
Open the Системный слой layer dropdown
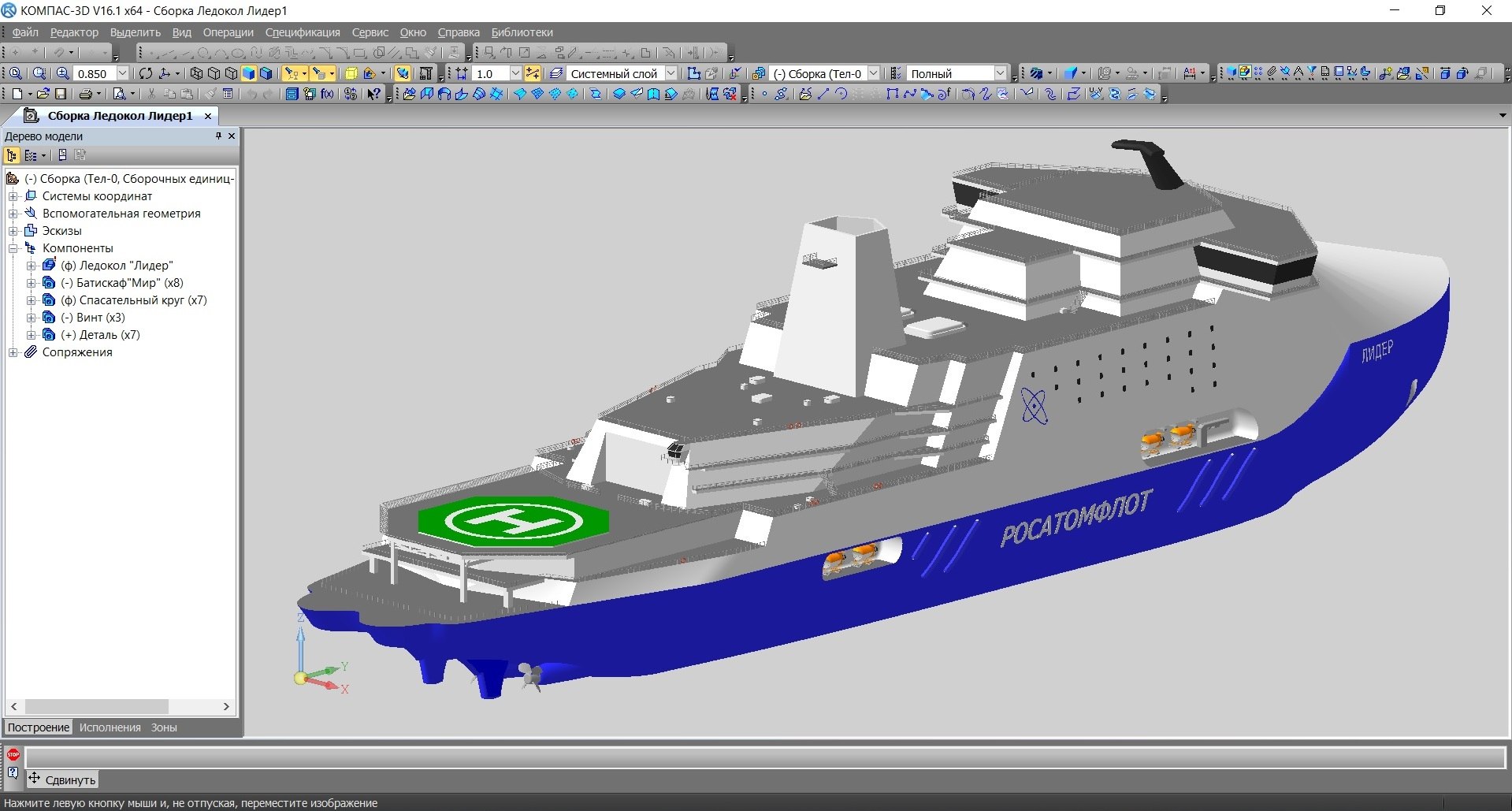[671, 73]
